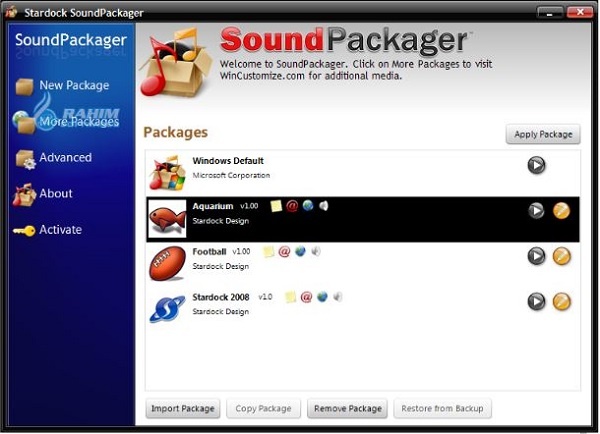This screenshot has width=600, height=434.
Task: Click the Remove Package button
Action: [x=347, y=409]
